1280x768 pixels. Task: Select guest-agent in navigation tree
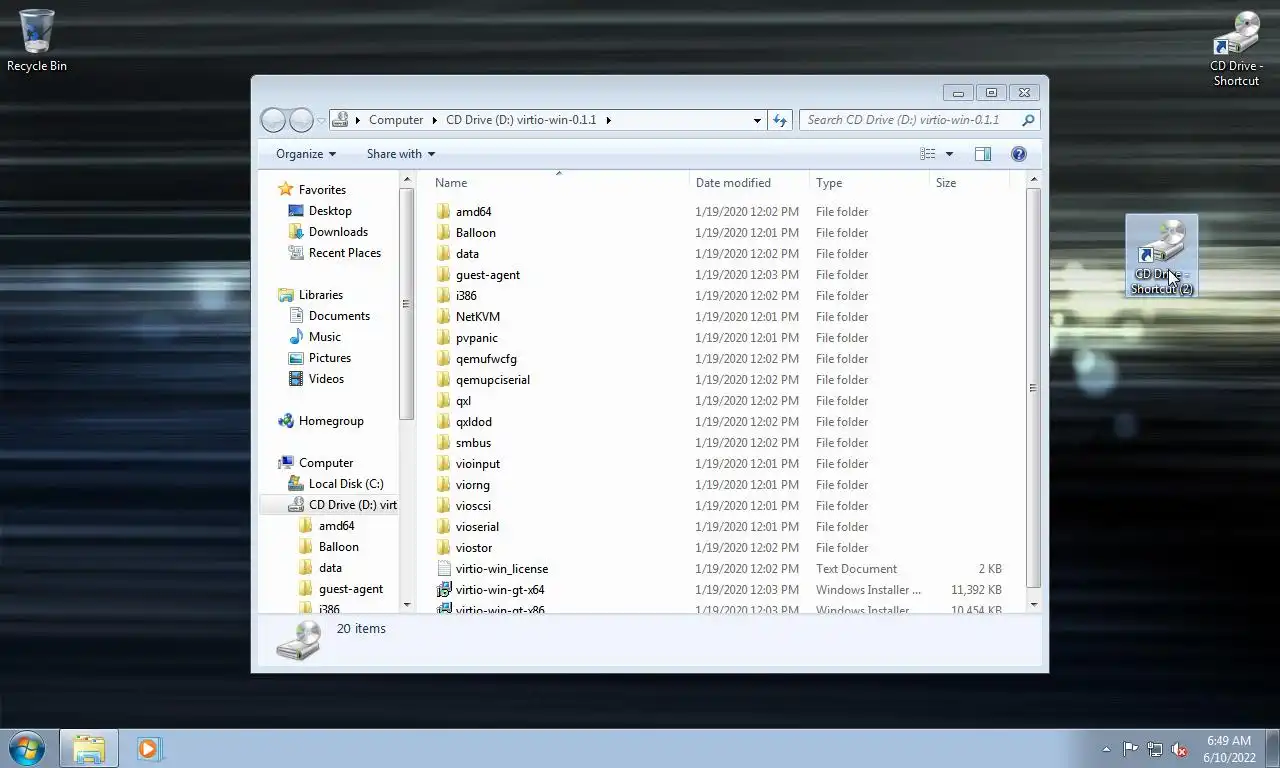(351, 589)
